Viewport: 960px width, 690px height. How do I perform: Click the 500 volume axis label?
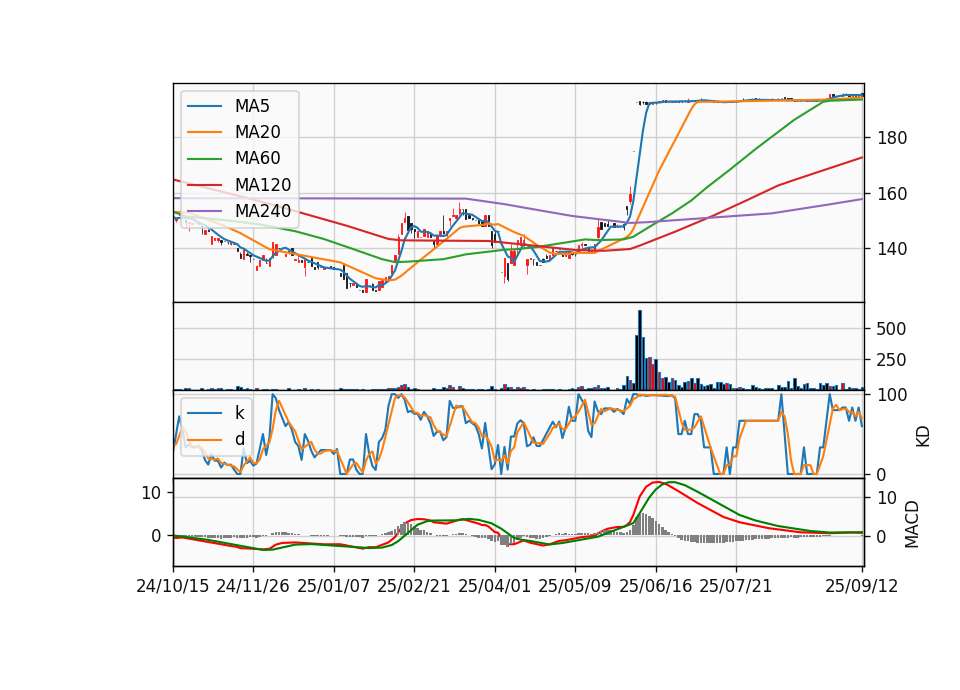click(891, 329)
